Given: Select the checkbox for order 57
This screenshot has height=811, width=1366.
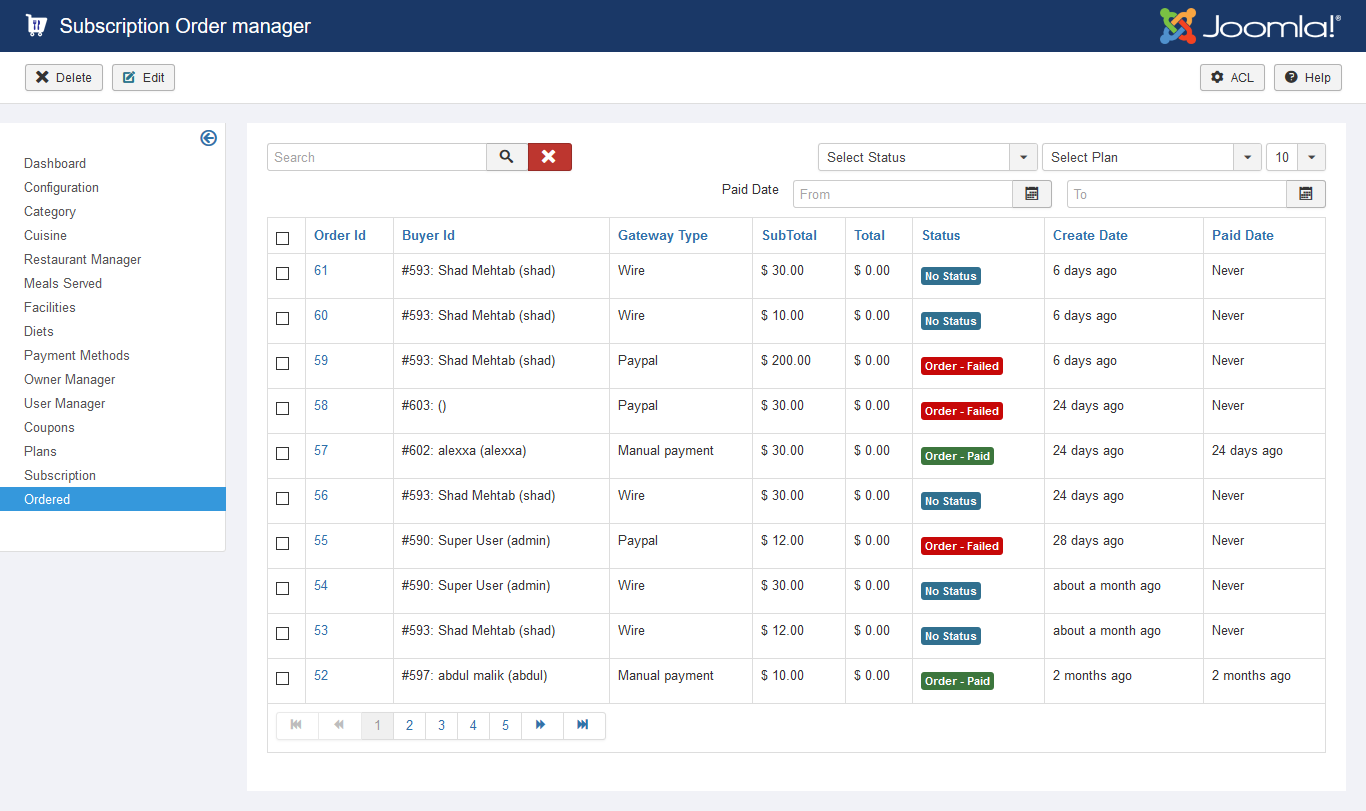Looking at the screenshot, I should pyautogui.click(x=282, y=453).
